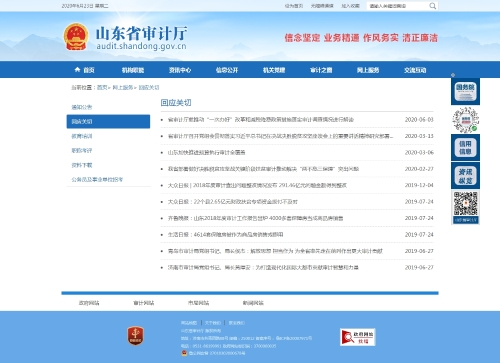Click 首页 in the breadcrumb trail
This screenshot has height=363, width=500.
pos(102,87)
